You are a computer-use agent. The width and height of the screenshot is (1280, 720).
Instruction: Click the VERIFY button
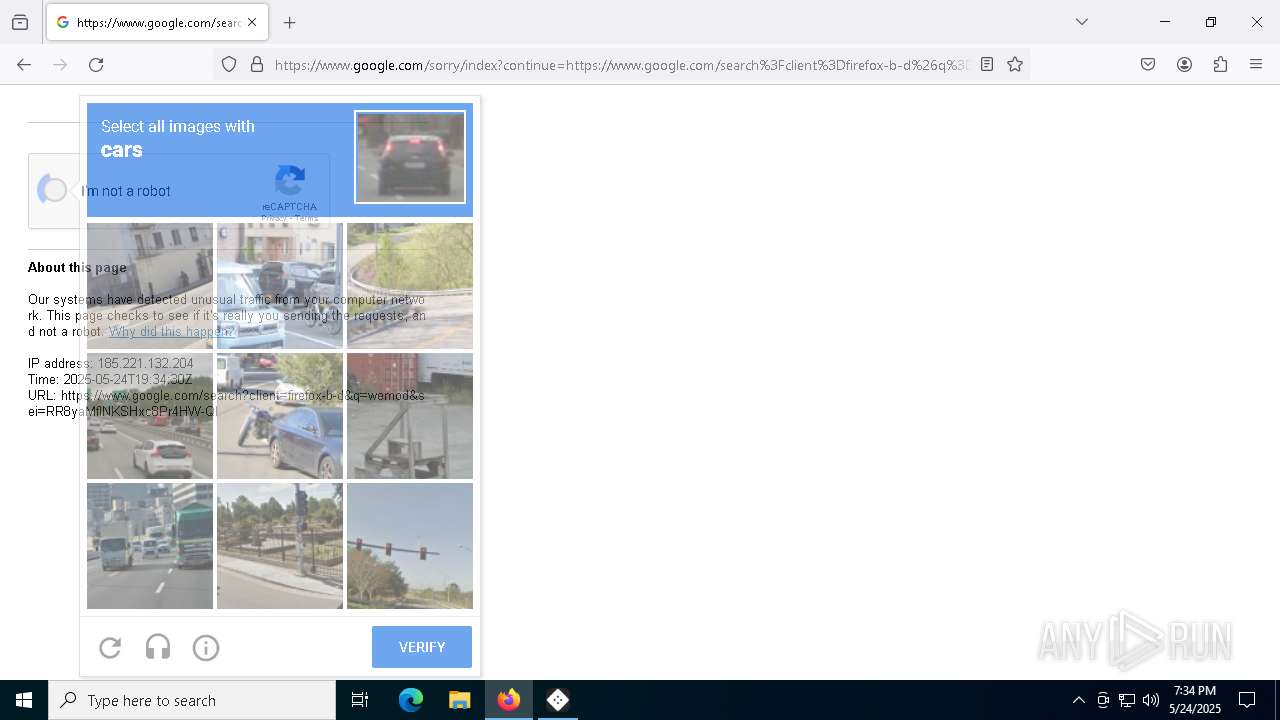(x=422, y=647)
